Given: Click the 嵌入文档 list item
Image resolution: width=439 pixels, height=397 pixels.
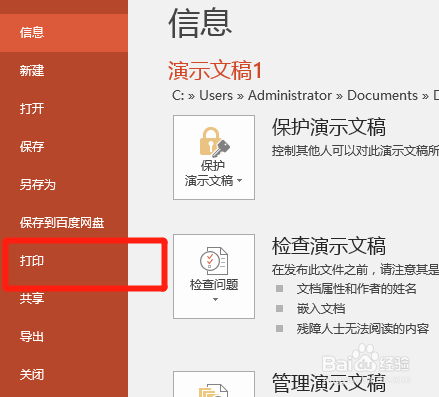Looking at the screenshot, I should tap(321, 309).
